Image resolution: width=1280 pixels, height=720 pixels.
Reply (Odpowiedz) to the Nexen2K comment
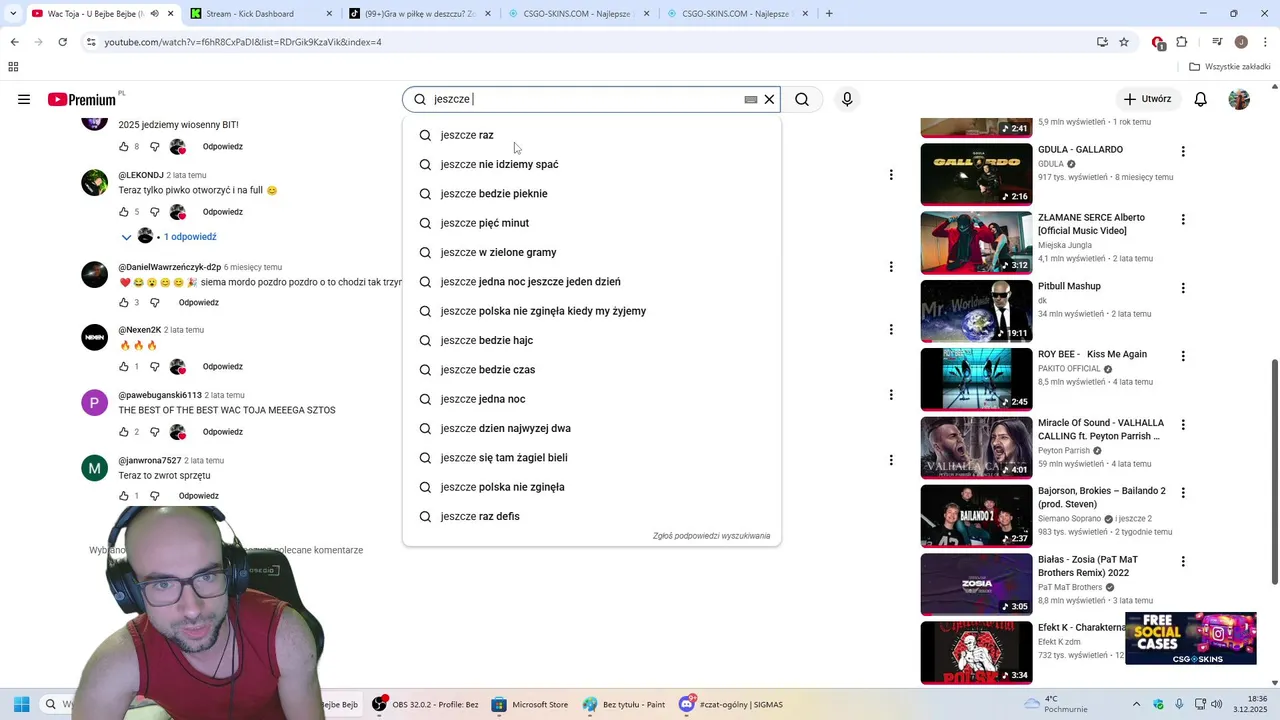click(x=223, y=367)
